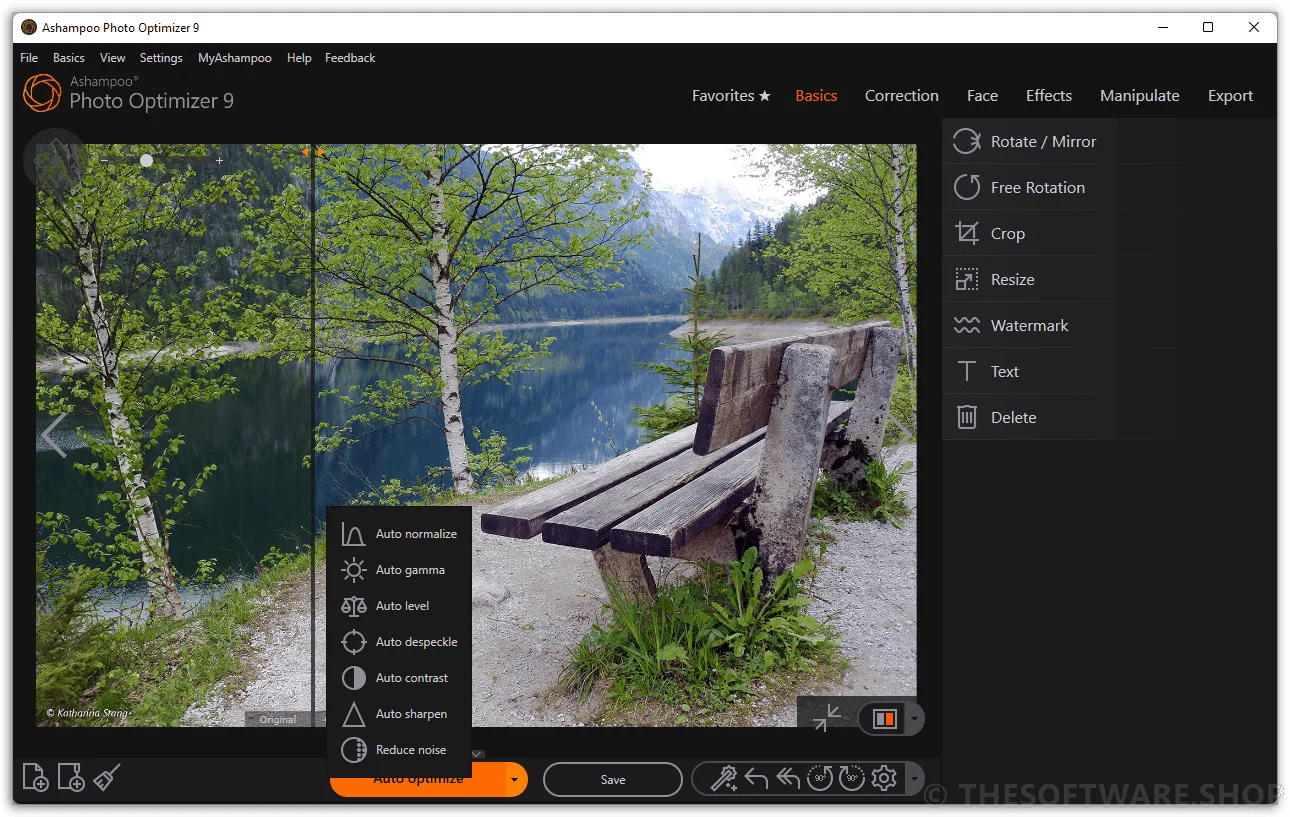1290x817 pixels.
Task: Click the small collapse chevron below popup
Action: coord(478,754)
